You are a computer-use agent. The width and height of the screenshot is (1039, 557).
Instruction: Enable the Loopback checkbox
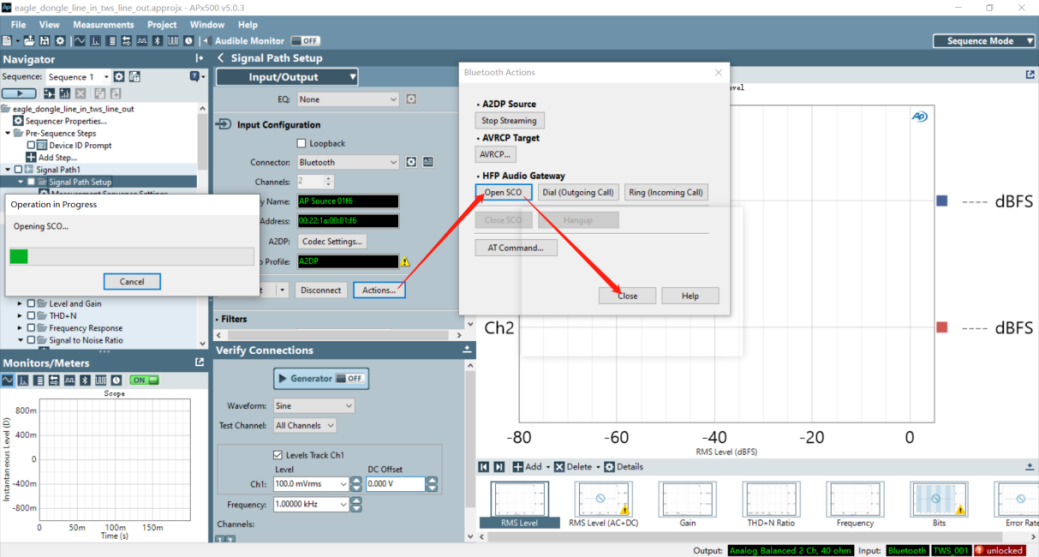301,144
